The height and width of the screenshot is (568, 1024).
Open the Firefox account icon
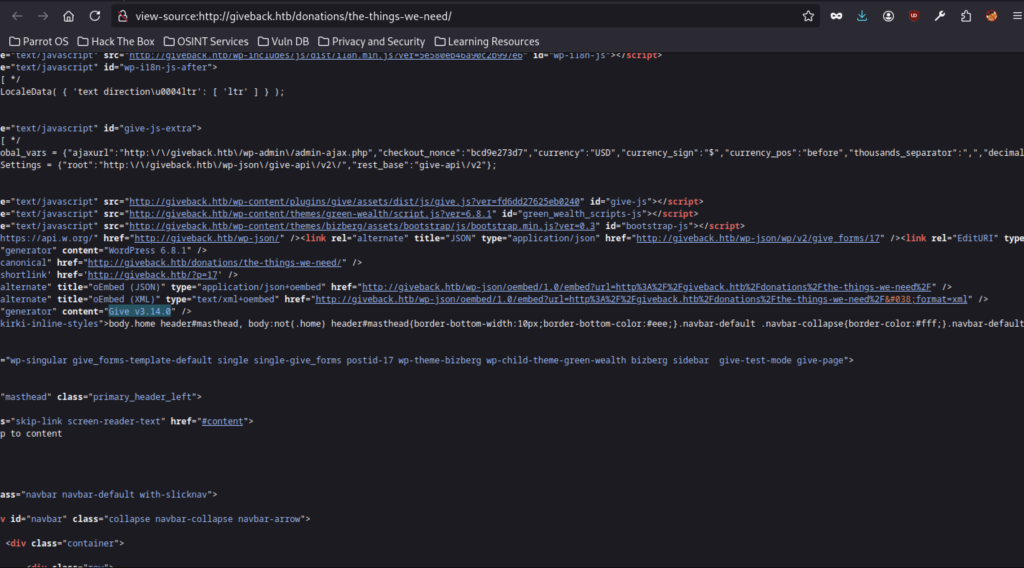point(887,16)
